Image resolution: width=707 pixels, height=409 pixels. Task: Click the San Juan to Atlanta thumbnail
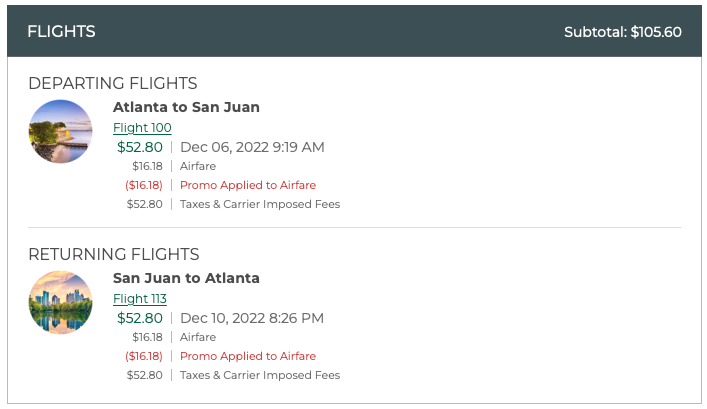coord(61,303)
